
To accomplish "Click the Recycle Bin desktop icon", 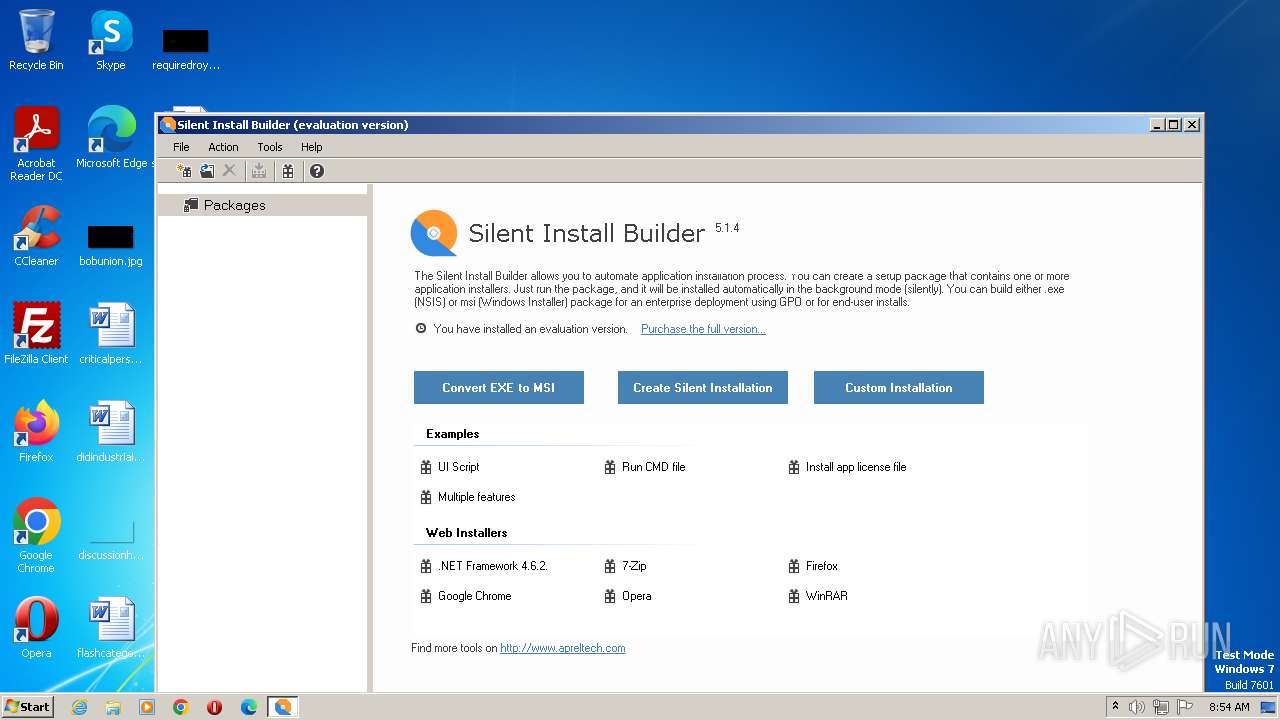I will coord(36,40).
